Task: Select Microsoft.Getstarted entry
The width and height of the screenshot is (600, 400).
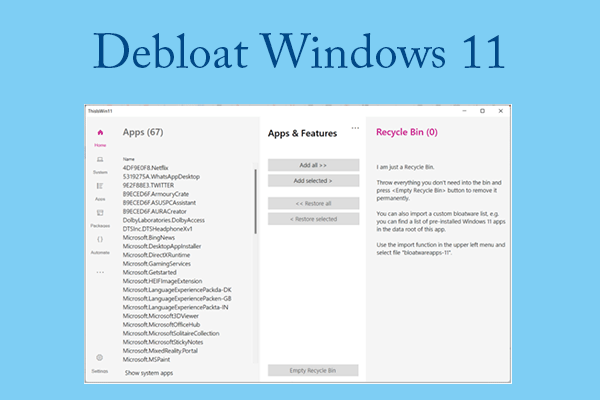Action: click(x=150, y=272)
